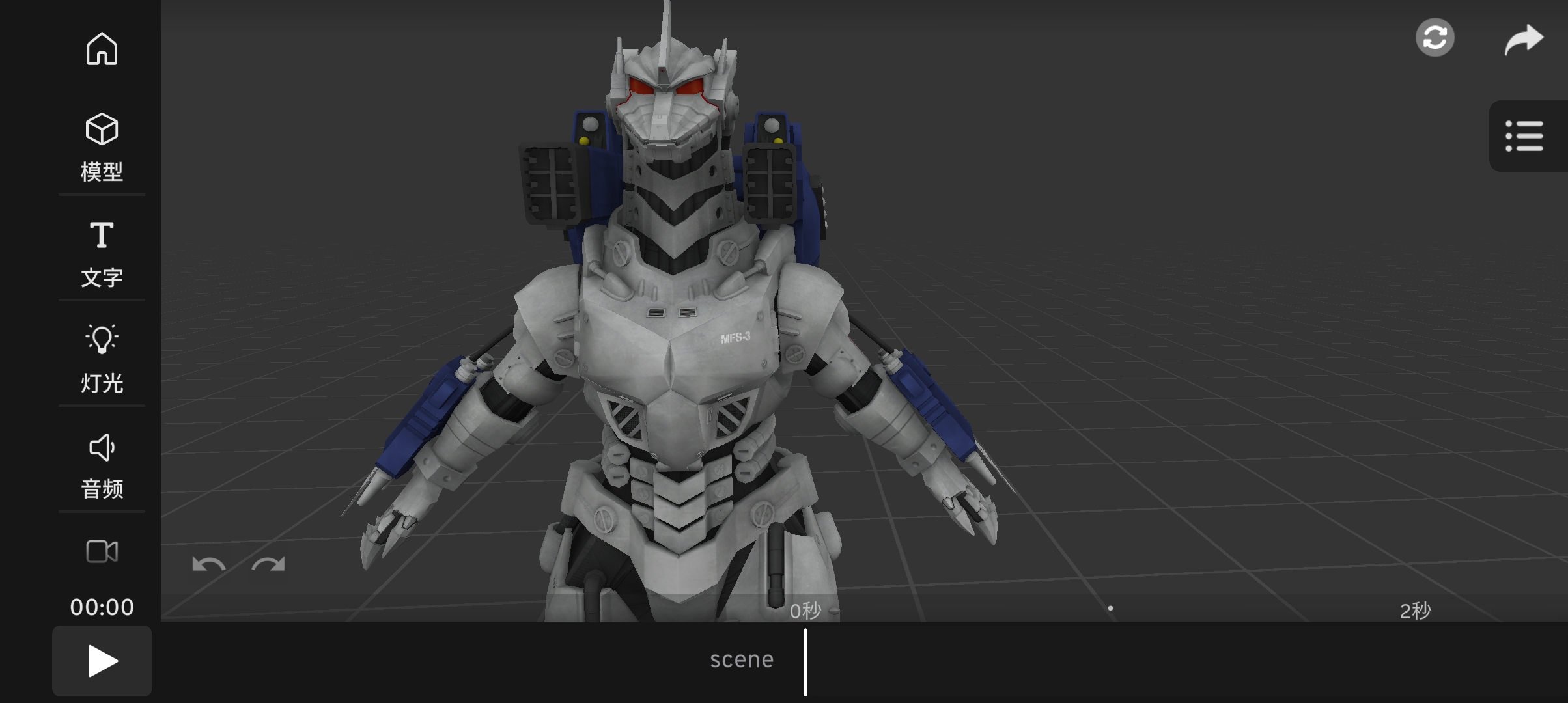
Task: Click the 00:00 time display
Action: (x=102, y=607)
